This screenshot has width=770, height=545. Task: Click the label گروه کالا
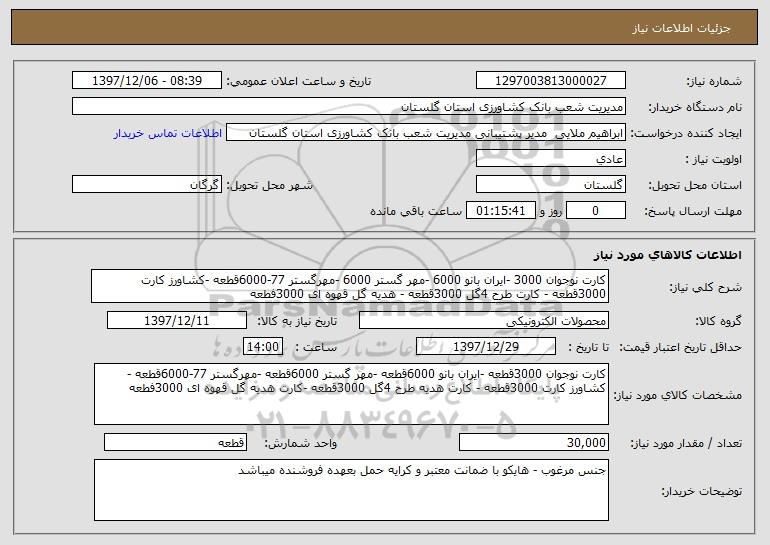718,321
